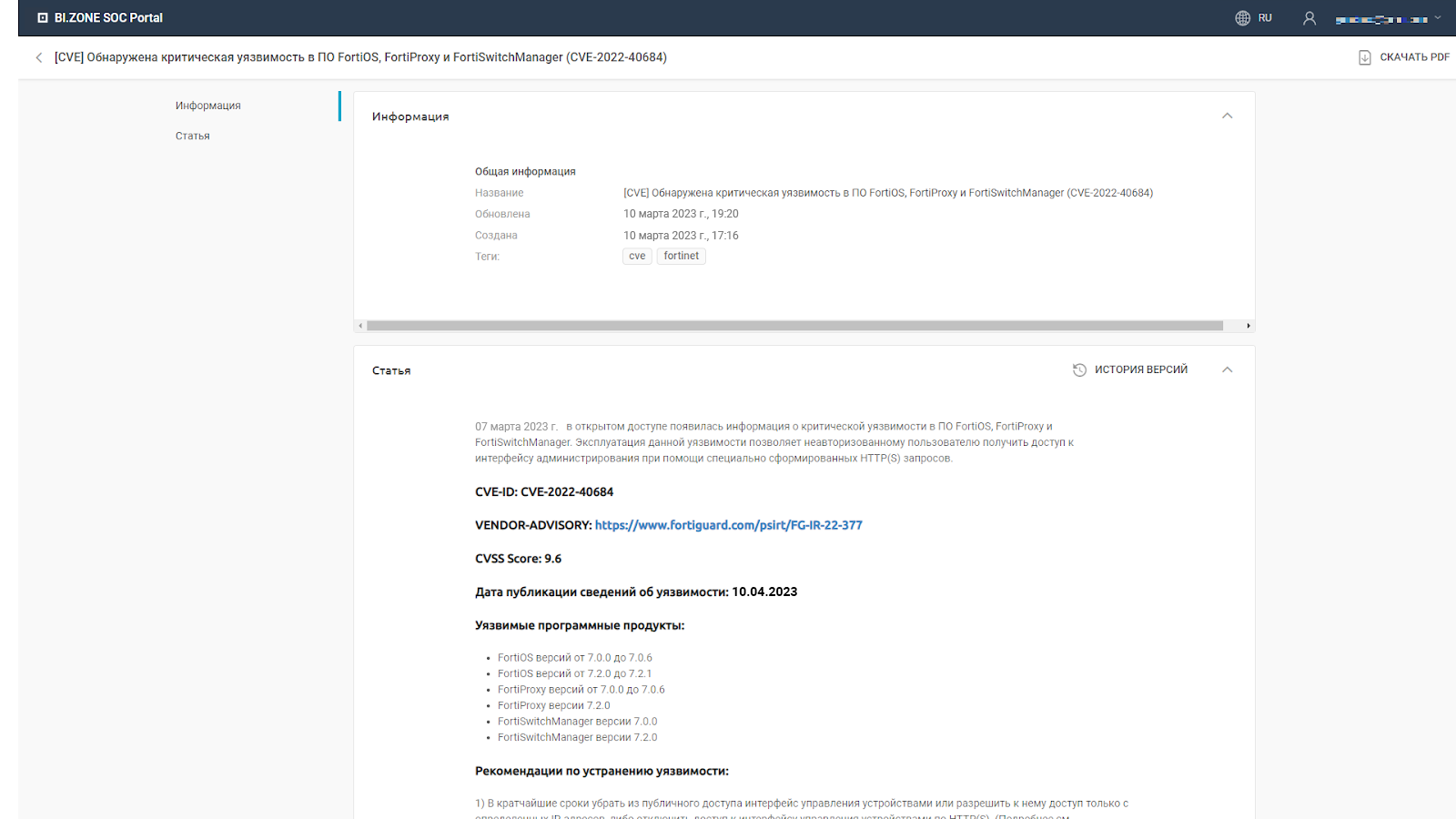Click the user profile icon
Image resolution: width=1456 pixels, height=819 pixels.
point(1309,18)
